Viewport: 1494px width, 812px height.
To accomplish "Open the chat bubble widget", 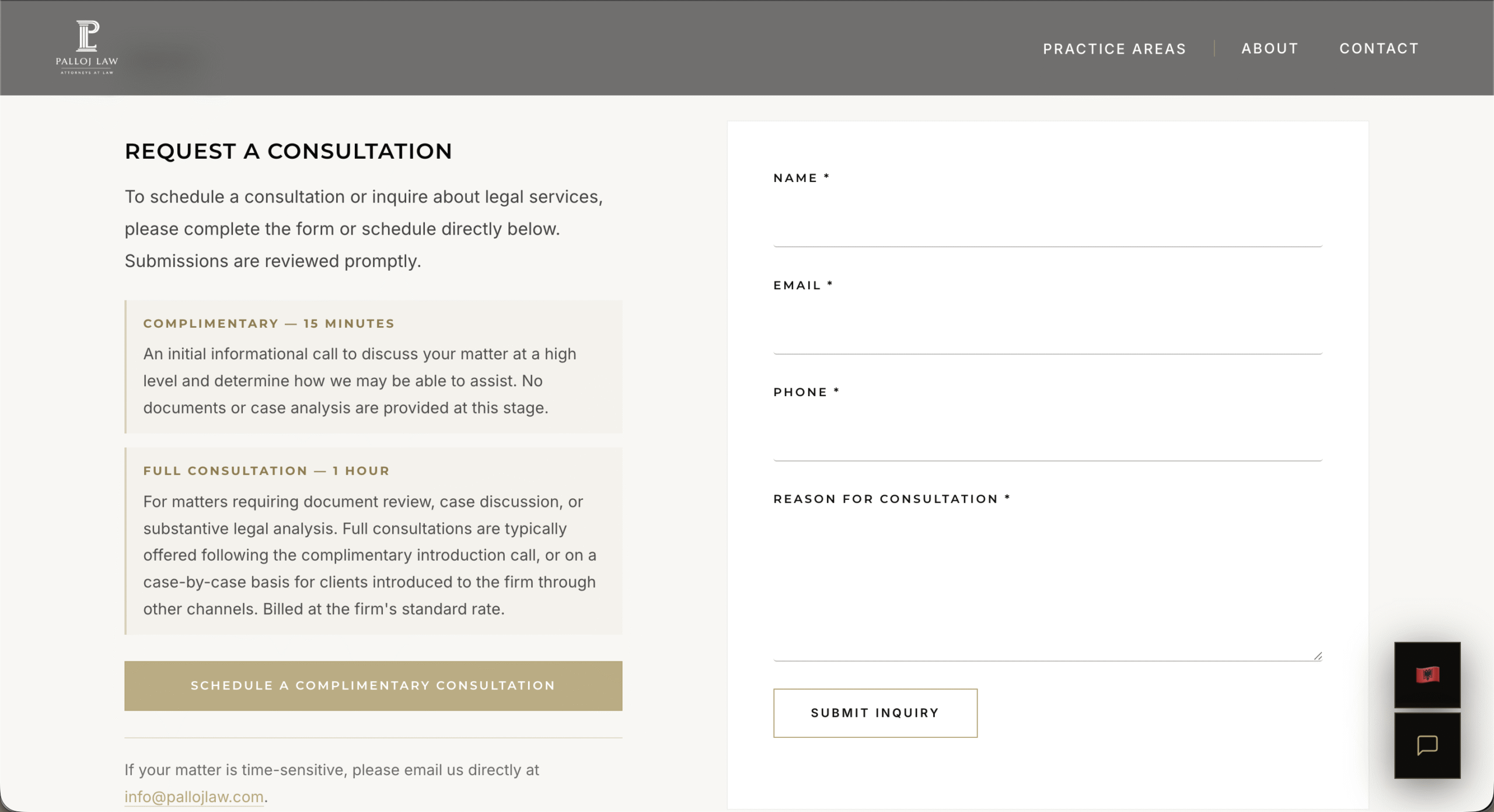I will coord(1427,745).
